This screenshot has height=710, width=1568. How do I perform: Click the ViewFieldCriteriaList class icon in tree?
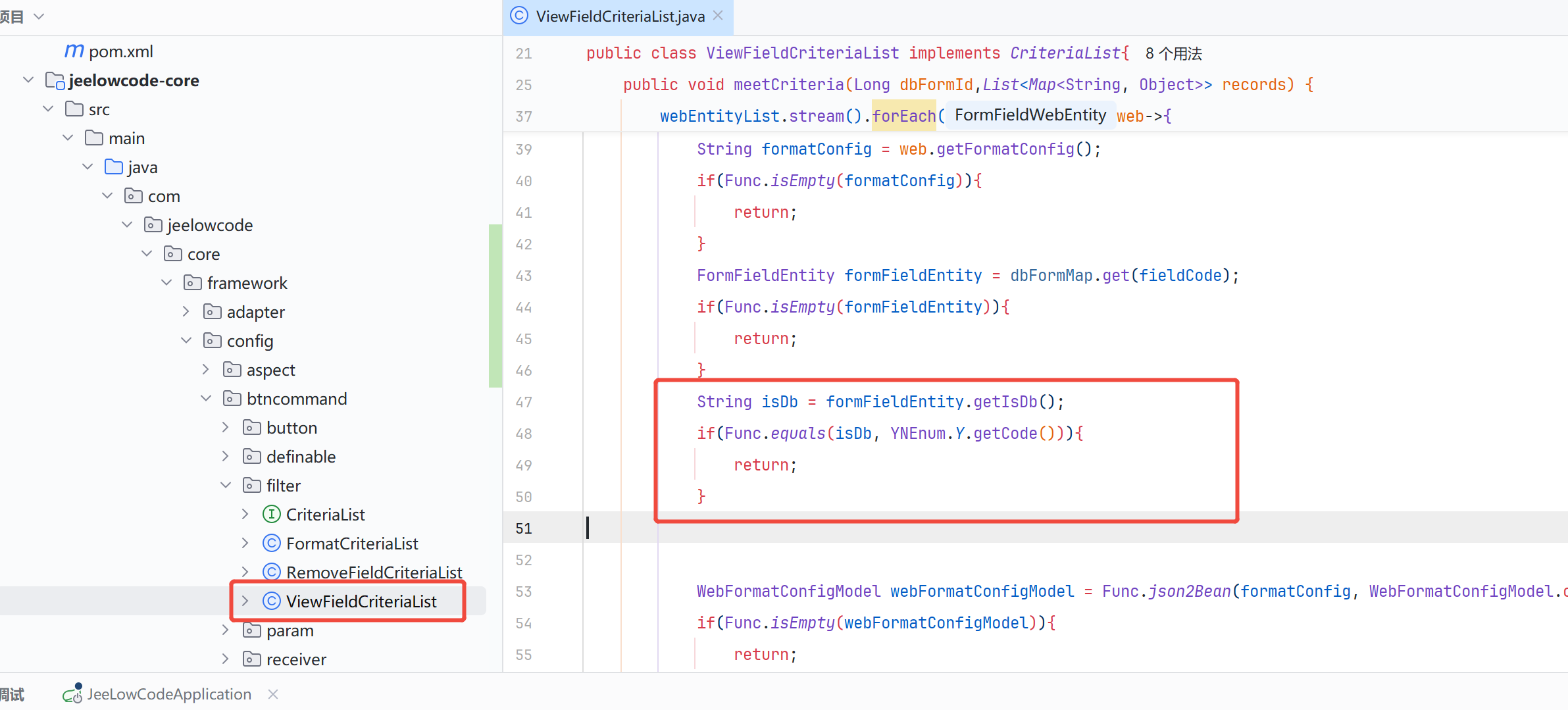[x=271, y=601]
